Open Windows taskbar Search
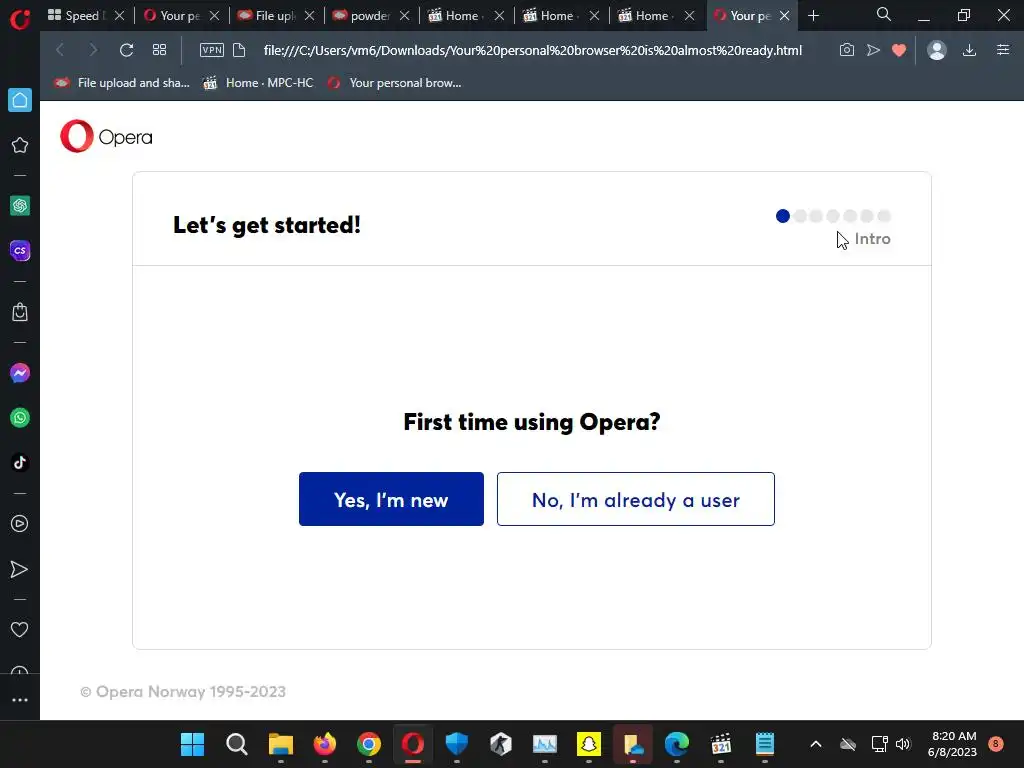 tap(236, 744)
